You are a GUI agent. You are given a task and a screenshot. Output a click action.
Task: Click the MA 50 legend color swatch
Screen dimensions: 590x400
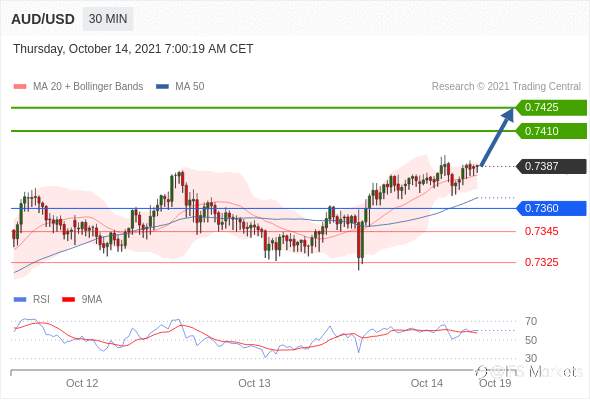tap(162, 87)
